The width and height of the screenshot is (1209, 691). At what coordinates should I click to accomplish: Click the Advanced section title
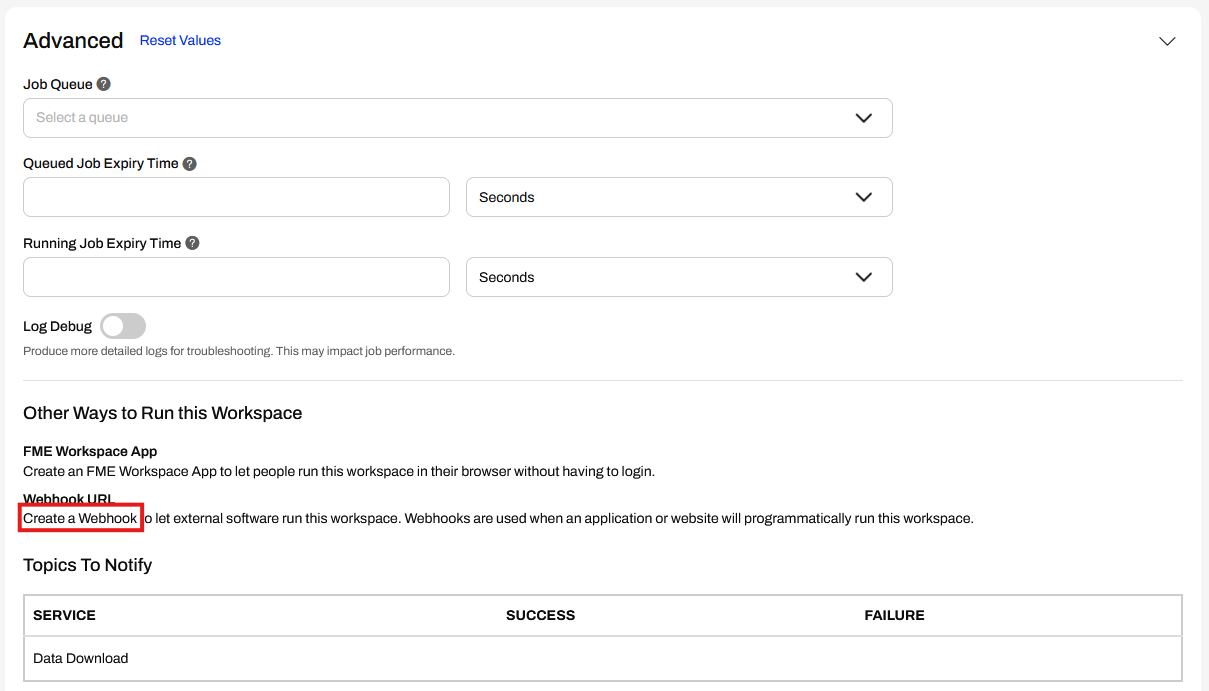[x=73, y=41]
